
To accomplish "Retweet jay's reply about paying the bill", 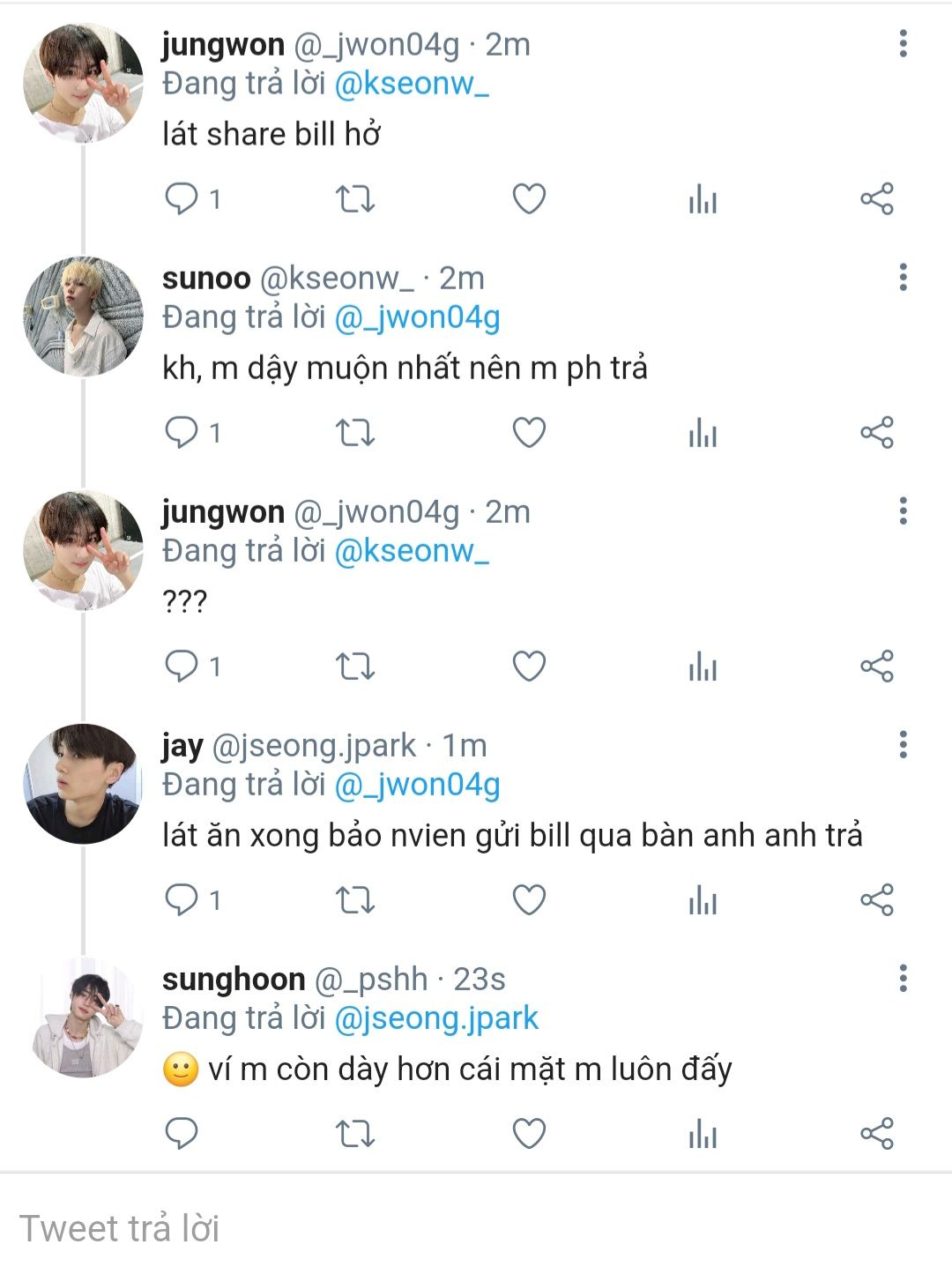I will pos(355,900).
